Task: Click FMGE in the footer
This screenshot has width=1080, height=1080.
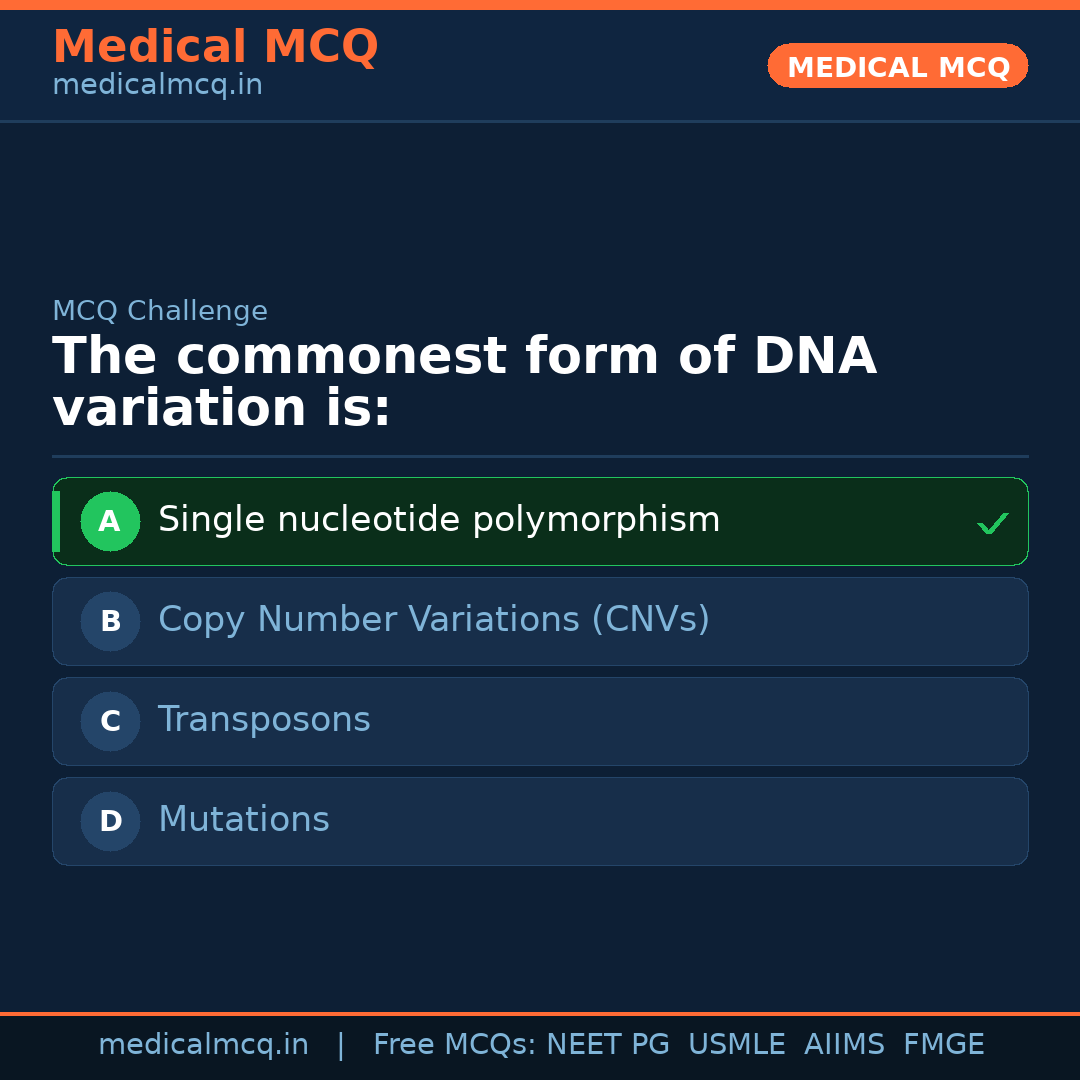Action: (944, 1045)
